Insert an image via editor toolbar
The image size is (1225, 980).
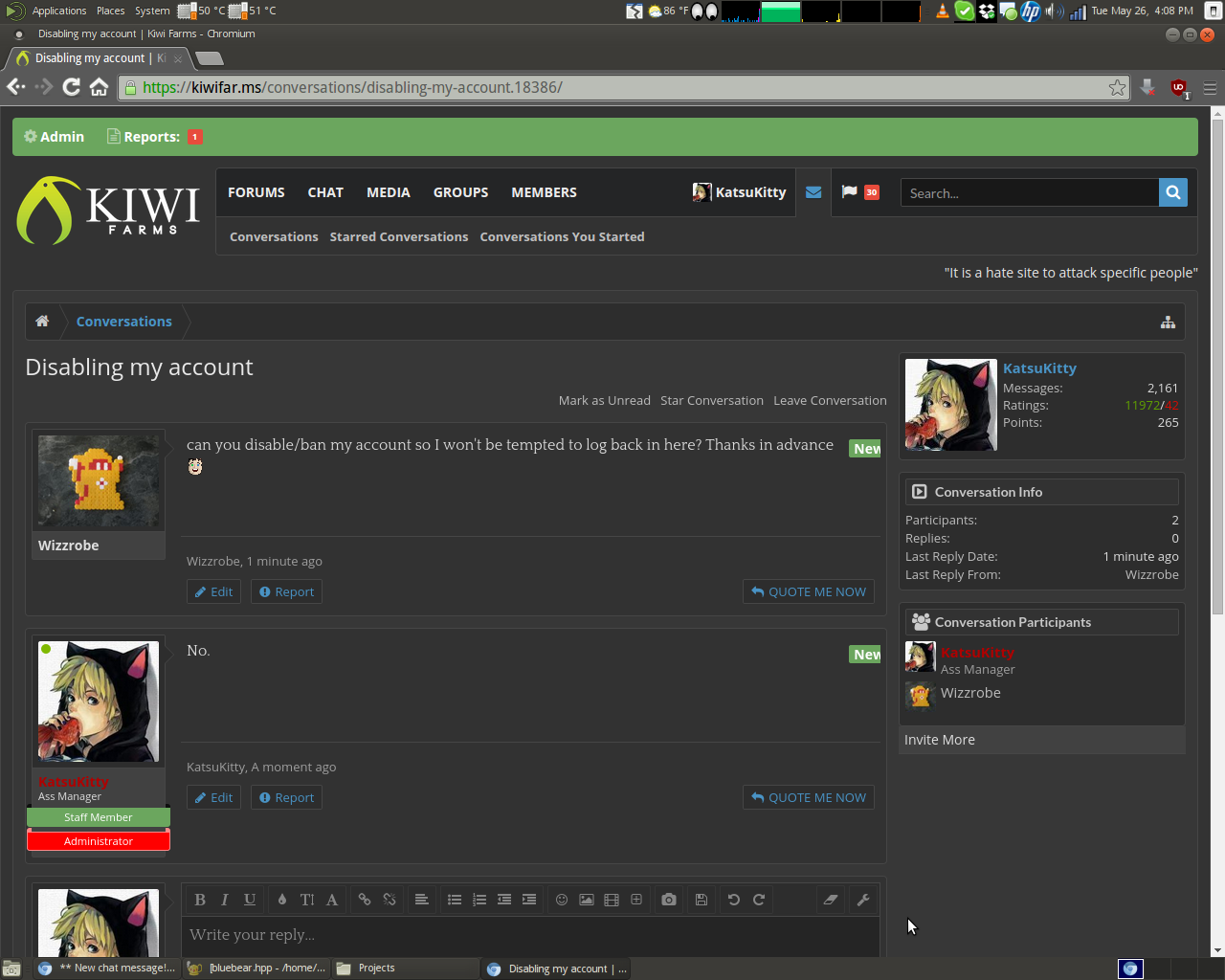coord(587,900)
